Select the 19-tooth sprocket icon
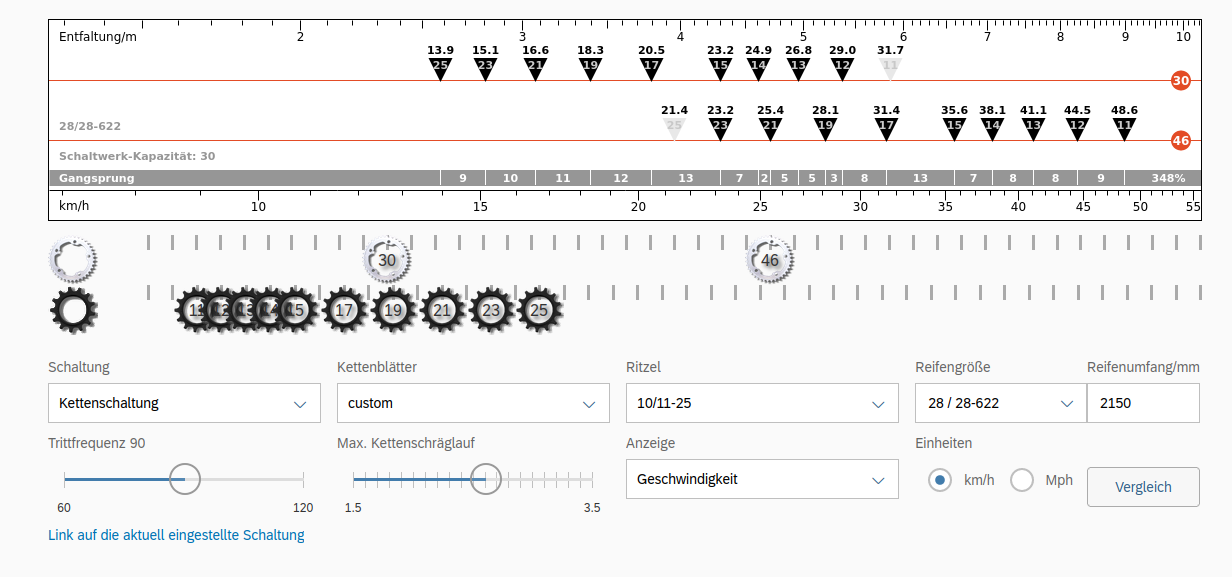 tap(394, 311)
